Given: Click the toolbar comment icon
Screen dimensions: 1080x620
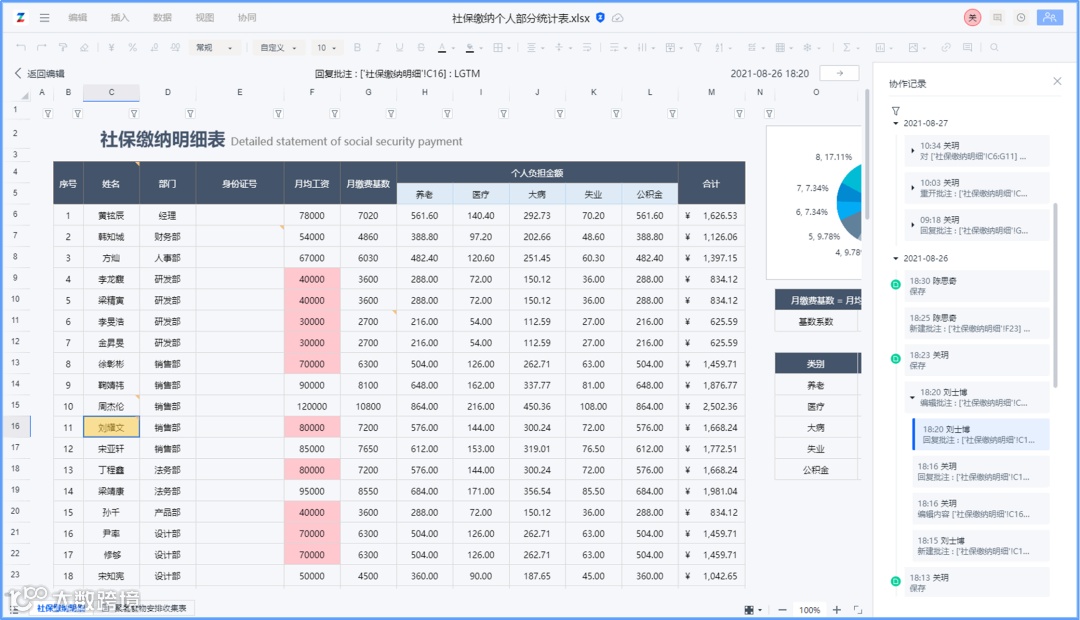Looking at the screenshot, I should pos(968,48).
